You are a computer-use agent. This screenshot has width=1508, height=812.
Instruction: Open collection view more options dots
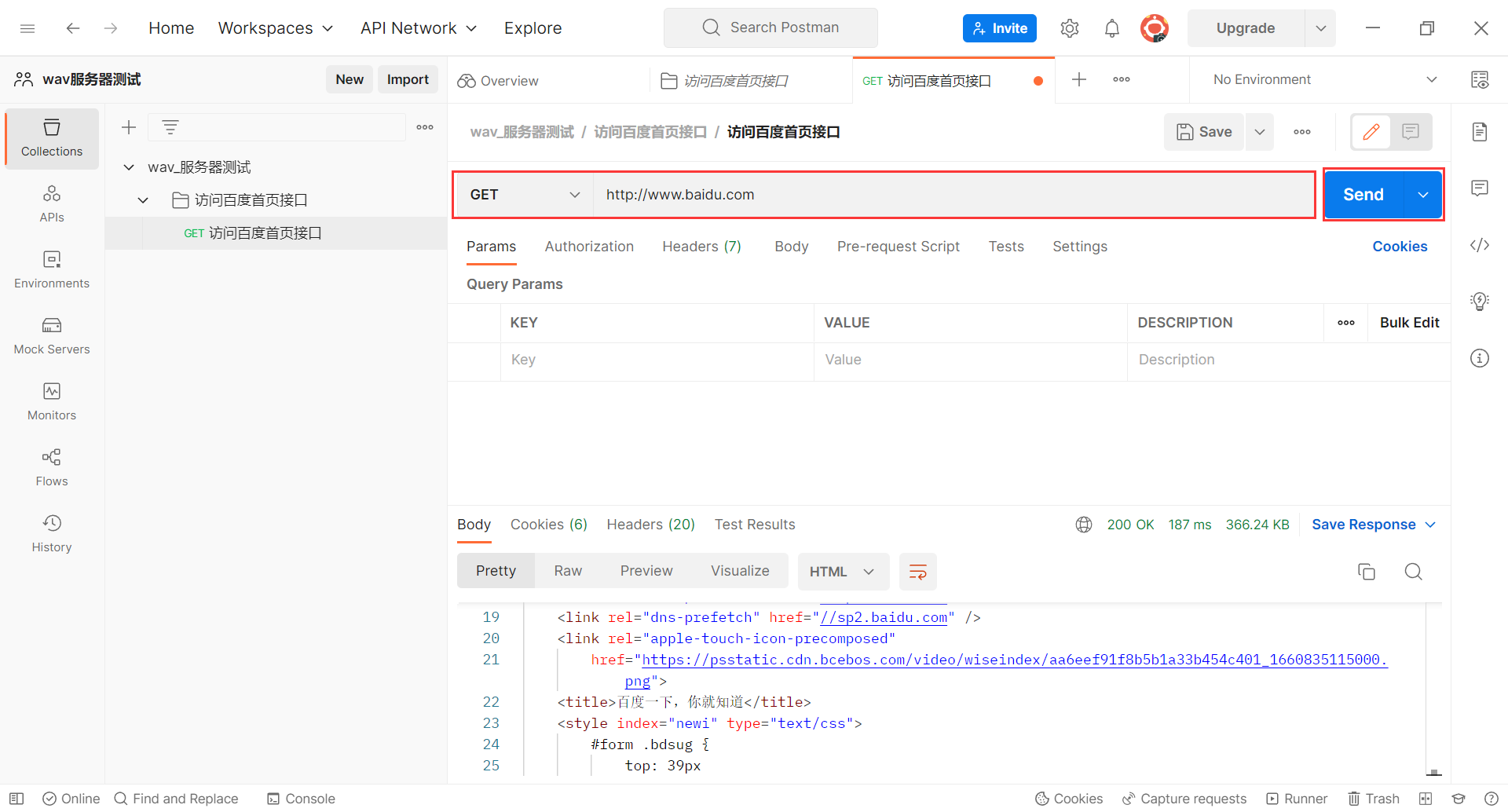[x=425, y=127]
